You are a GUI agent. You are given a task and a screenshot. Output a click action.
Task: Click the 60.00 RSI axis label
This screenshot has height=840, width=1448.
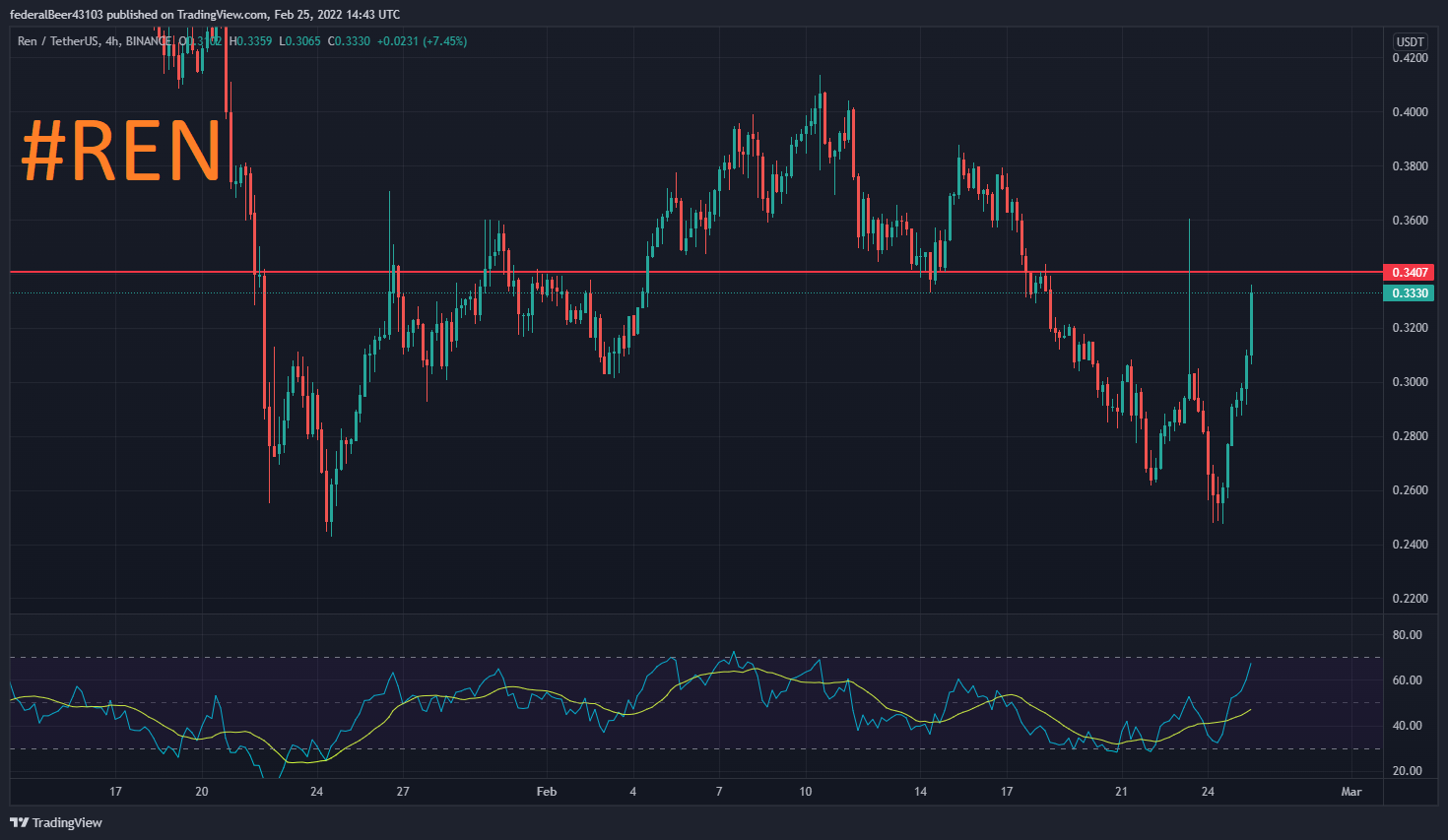click(x=1407, y=680)
